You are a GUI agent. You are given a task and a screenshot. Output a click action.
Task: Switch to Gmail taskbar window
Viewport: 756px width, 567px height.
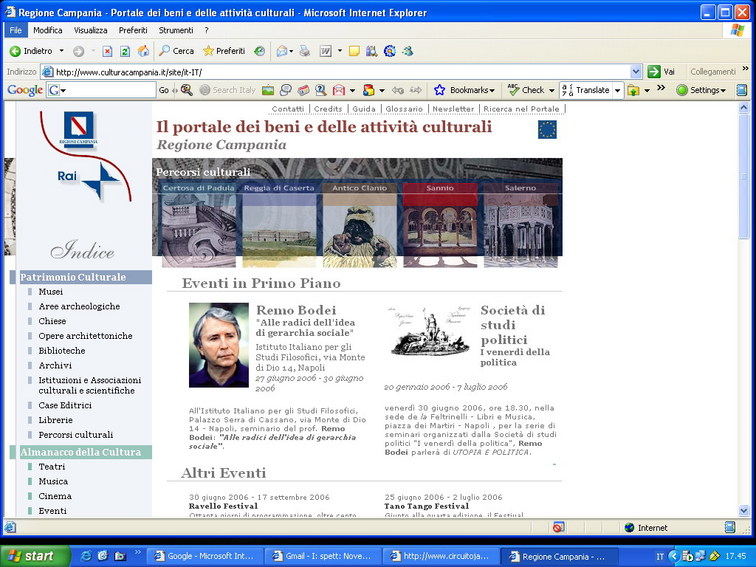pos(322,556)
